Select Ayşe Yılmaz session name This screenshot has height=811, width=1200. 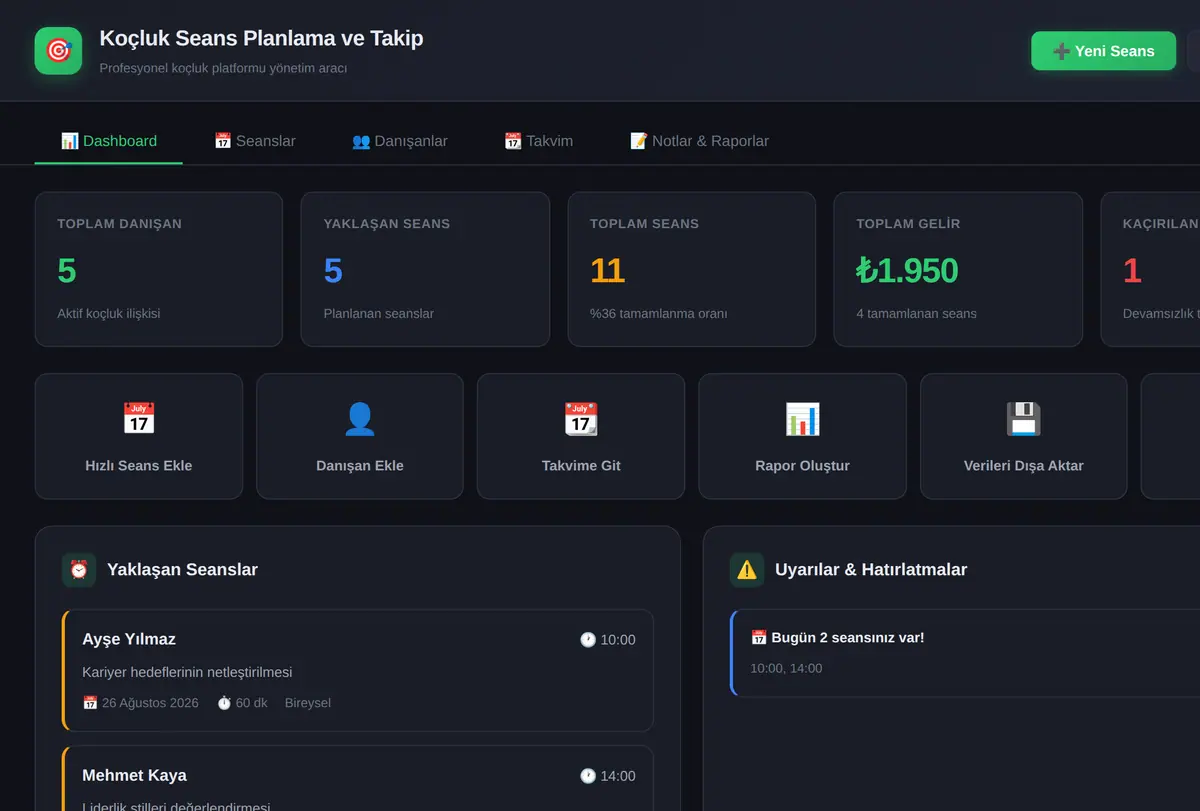(129, 640)
